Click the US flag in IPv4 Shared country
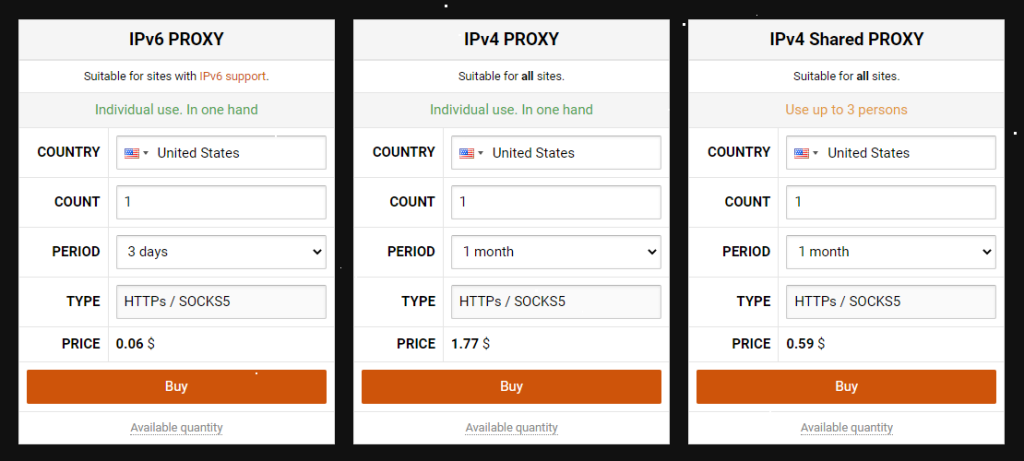The height and width of the screenshot is (461, 1024). click(802, 153)
